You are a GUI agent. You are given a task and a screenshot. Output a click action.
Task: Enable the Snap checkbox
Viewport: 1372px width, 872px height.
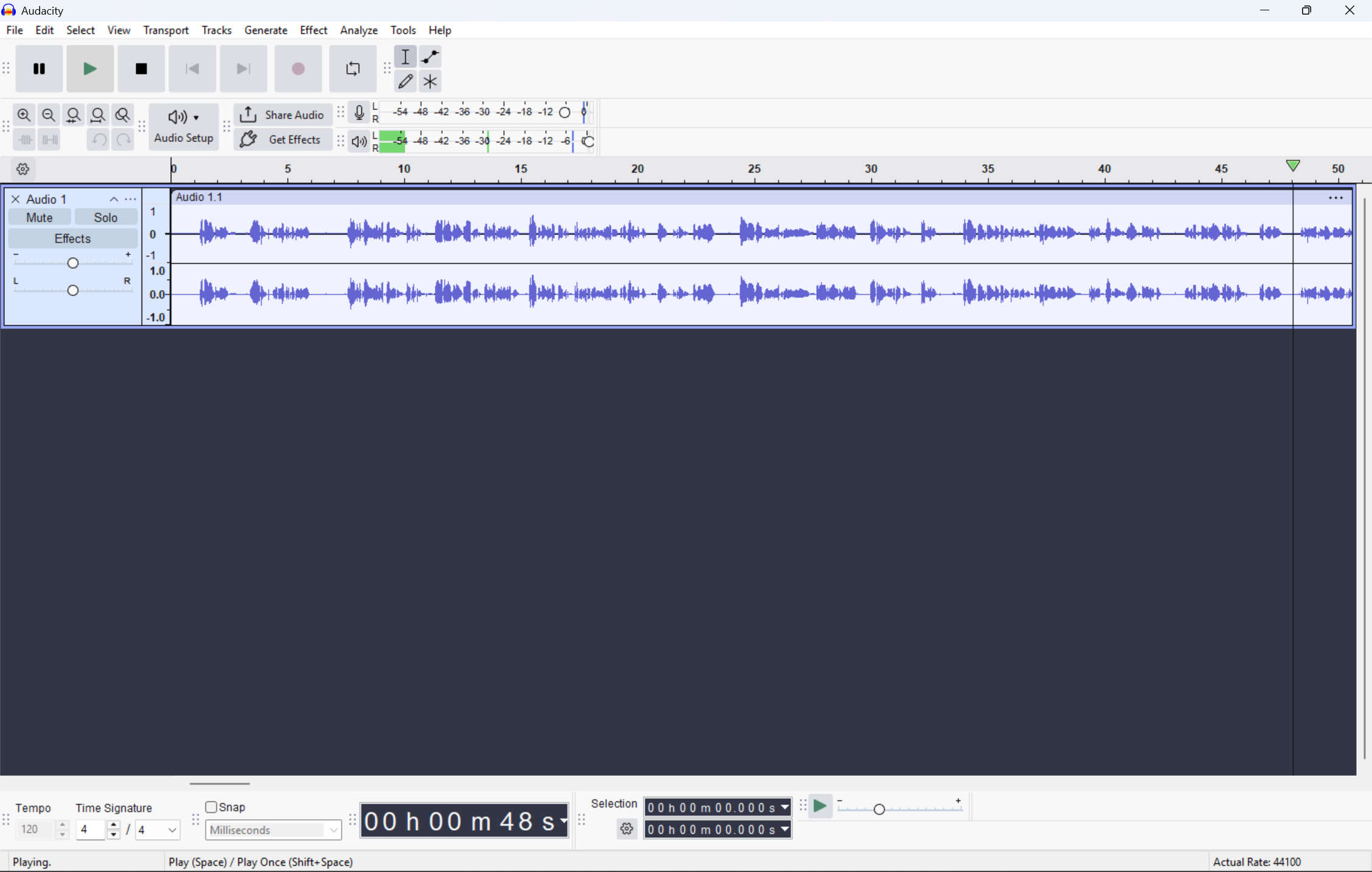pos(211,807)
